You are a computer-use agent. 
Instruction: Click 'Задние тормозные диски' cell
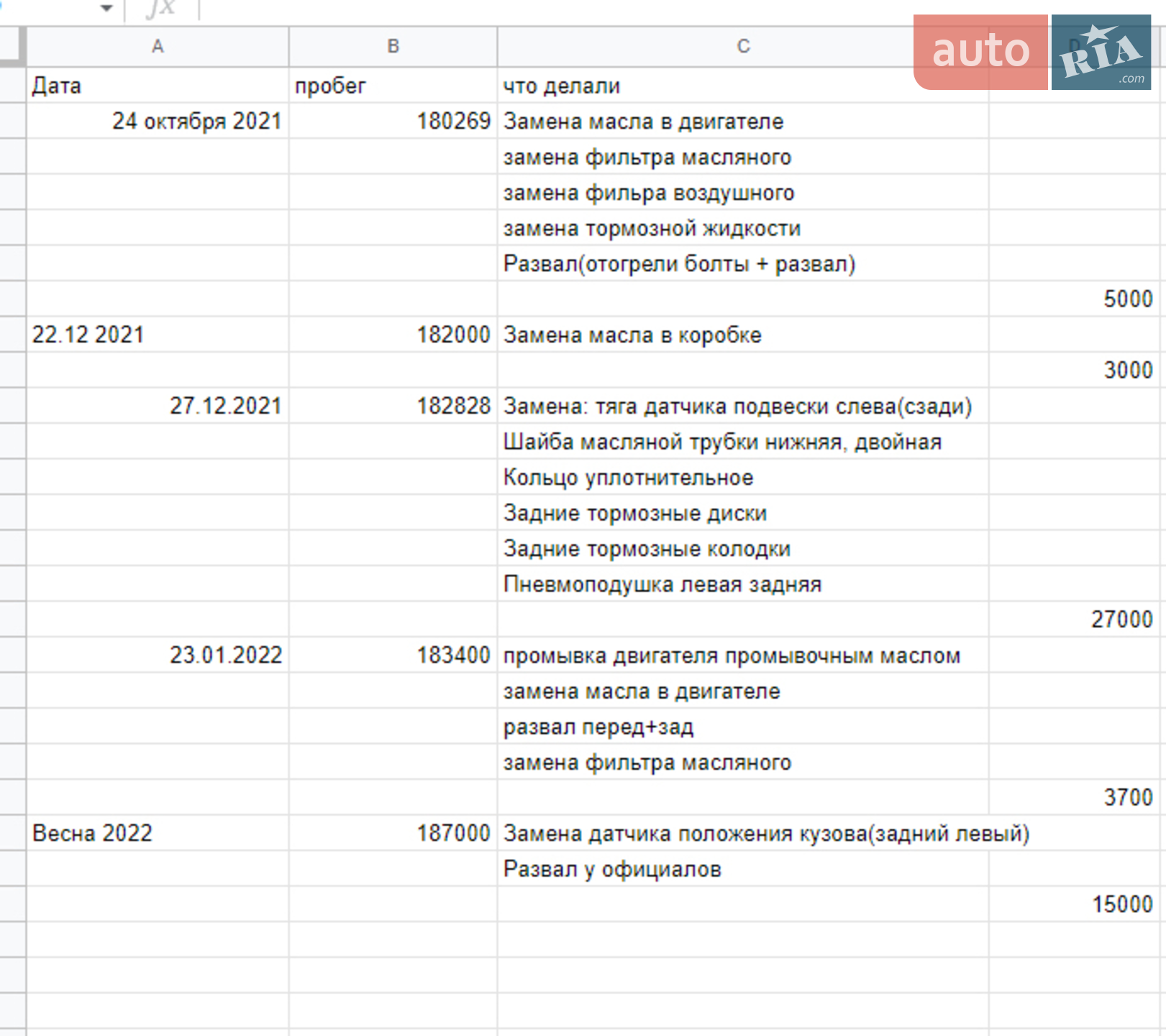click(x=743, y=512)
